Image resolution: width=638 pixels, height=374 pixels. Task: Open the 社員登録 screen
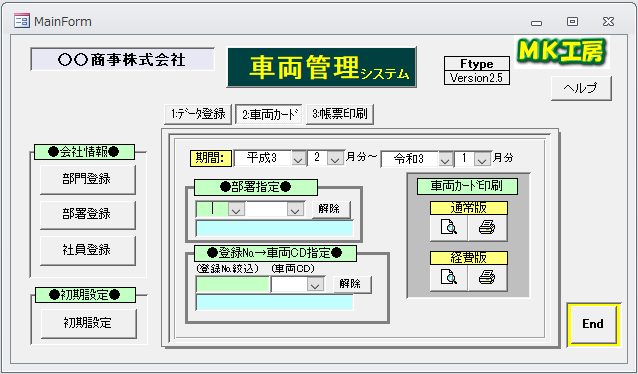pyautogui.click(x=87, y=250)
